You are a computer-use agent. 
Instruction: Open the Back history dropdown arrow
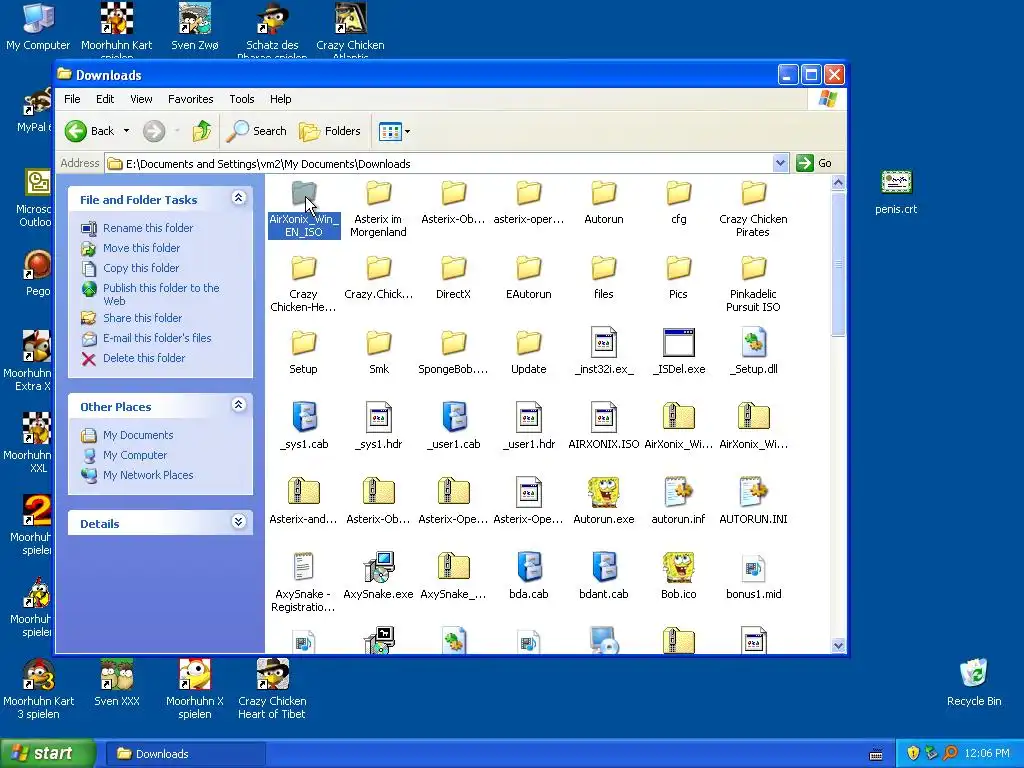tap(126, 131)
